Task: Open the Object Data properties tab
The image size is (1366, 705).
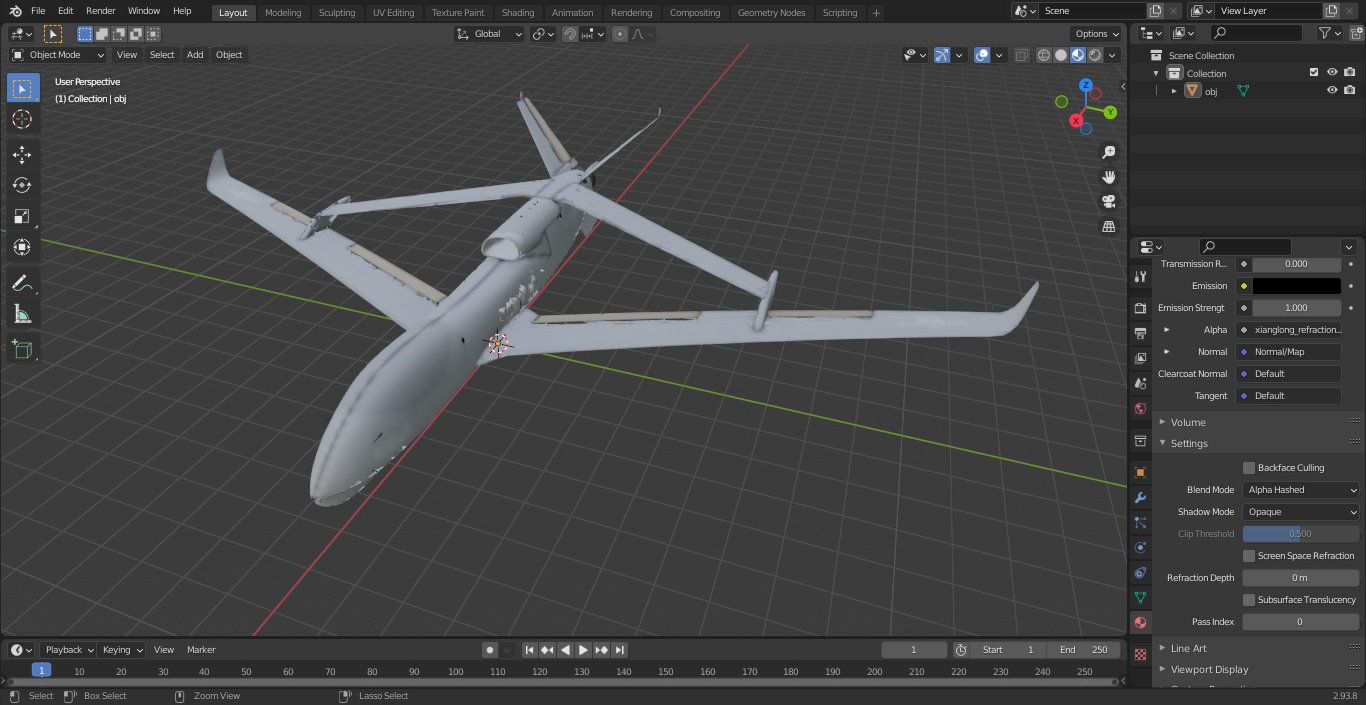Action: point(1140,597)
